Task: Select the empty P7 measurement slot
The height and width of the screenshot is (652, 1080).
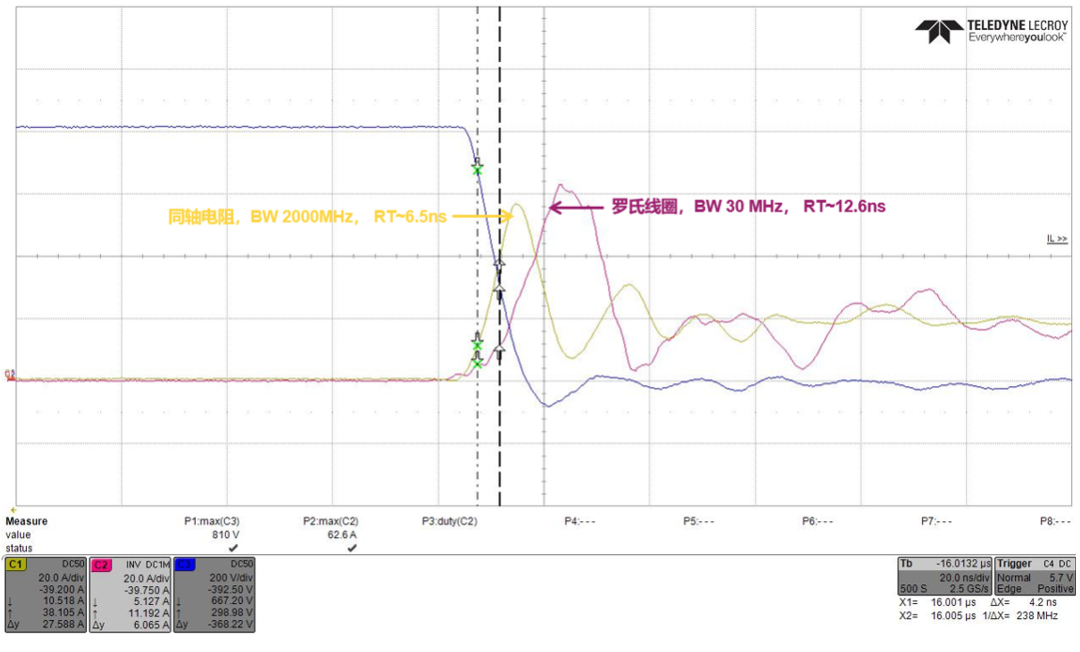Action: 937,521
